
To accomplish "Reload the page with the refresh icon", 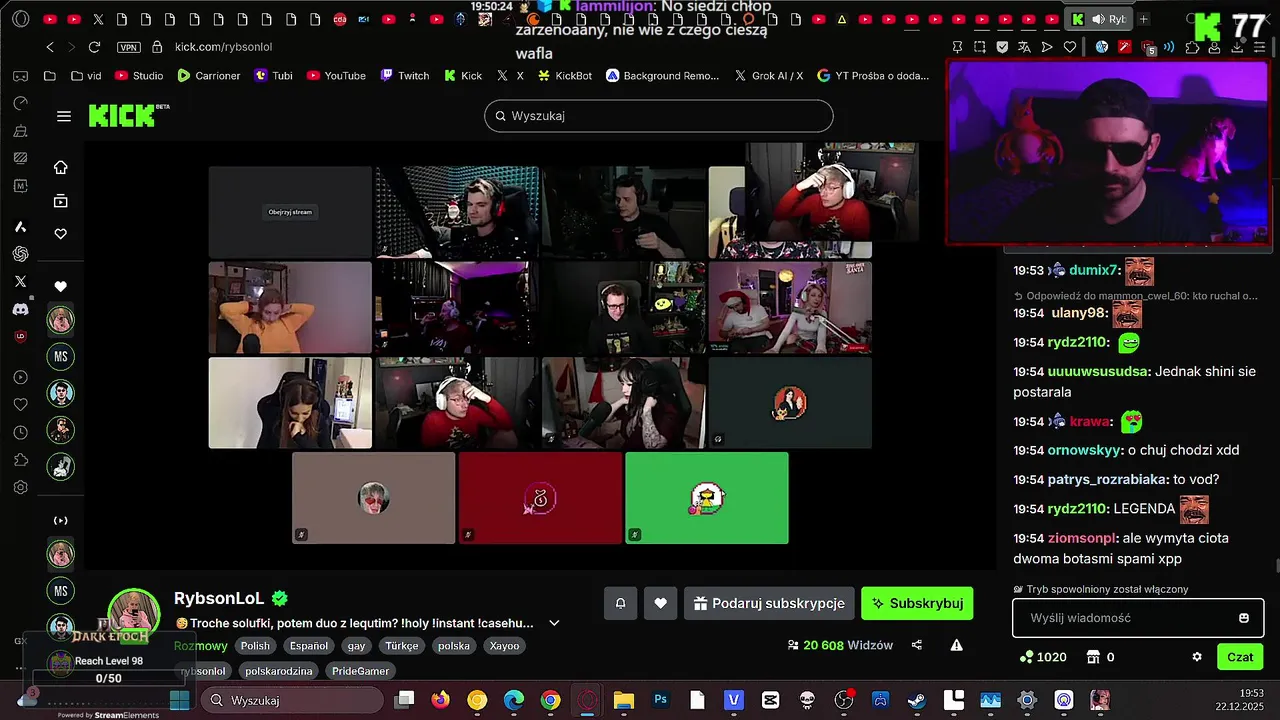I will (x=94, y=47).
